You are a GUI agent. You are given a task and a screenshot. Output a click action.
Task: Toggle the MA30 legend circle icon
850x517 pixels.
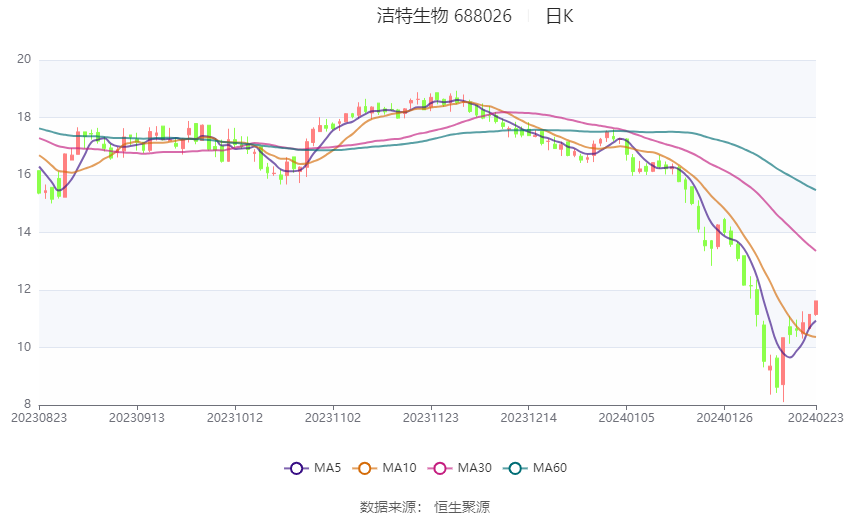click(440, 468)
